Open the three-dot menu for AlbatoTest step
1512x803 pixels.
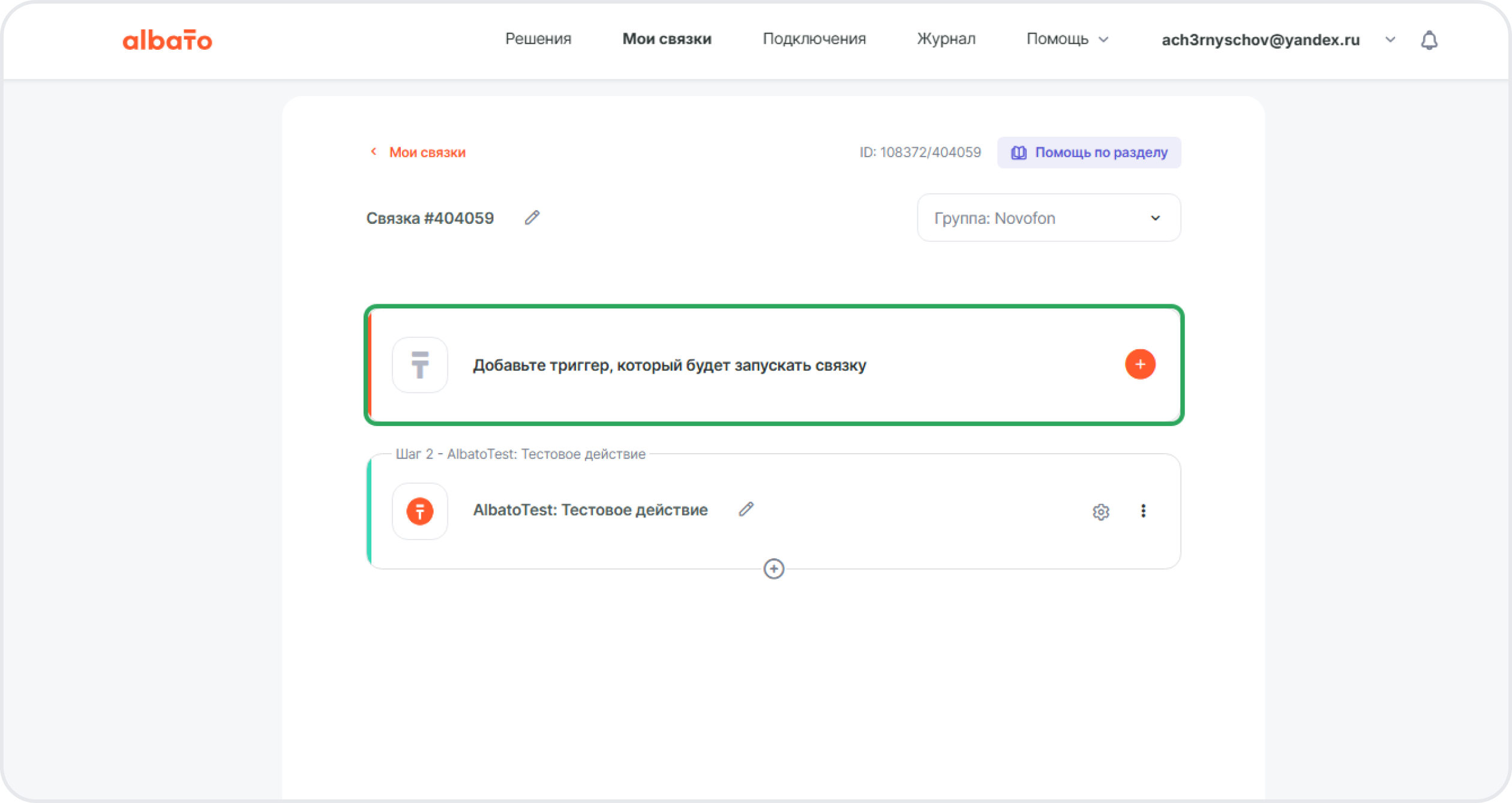1143,511
